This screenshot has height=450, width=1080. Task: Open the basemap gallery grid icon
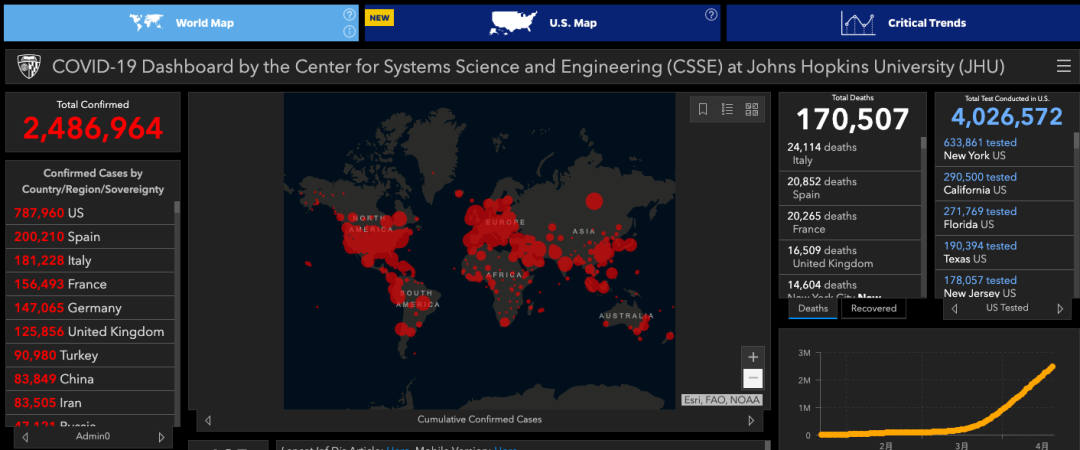[x=751, y=109]
